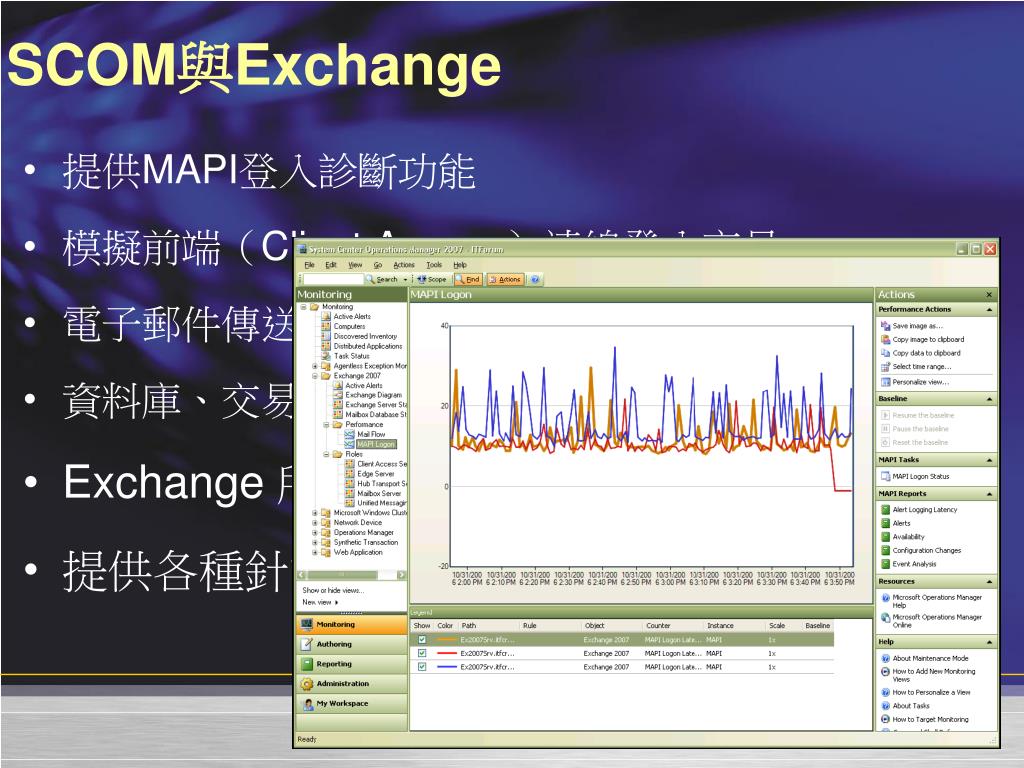The width and height of the screenshot is (1024, 768).
Task: Click the search input field in toolbar
Action: [333, 280]
